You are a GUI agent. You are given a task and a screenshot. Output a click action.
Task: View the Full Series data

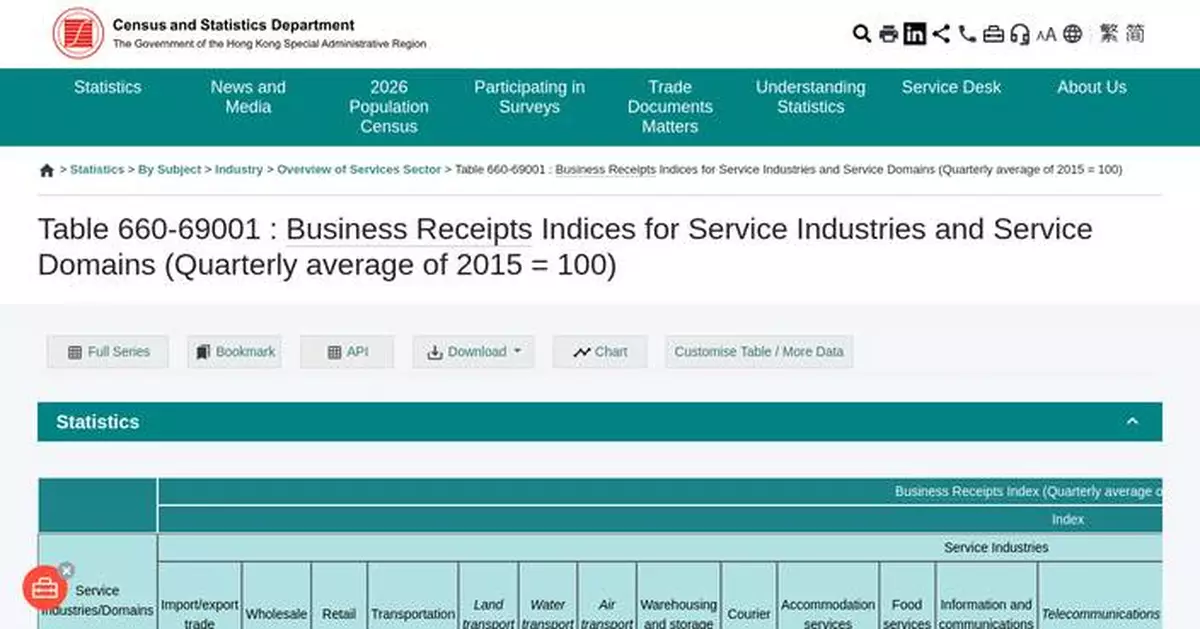click(107, 351)
